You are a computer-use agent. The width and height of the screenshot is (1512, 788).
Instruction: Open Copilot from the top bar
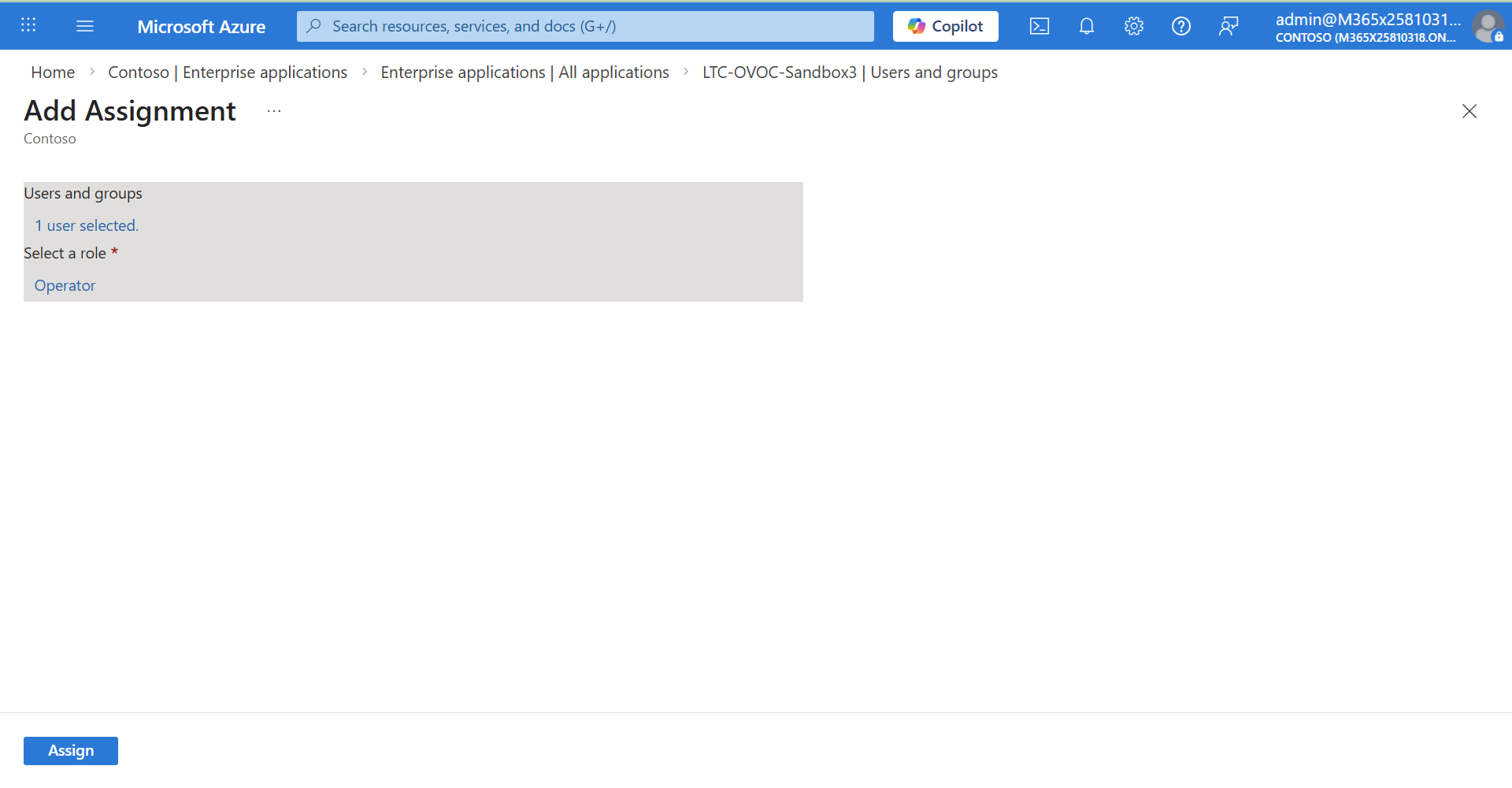pyautogui.click(x=945, y=26)
